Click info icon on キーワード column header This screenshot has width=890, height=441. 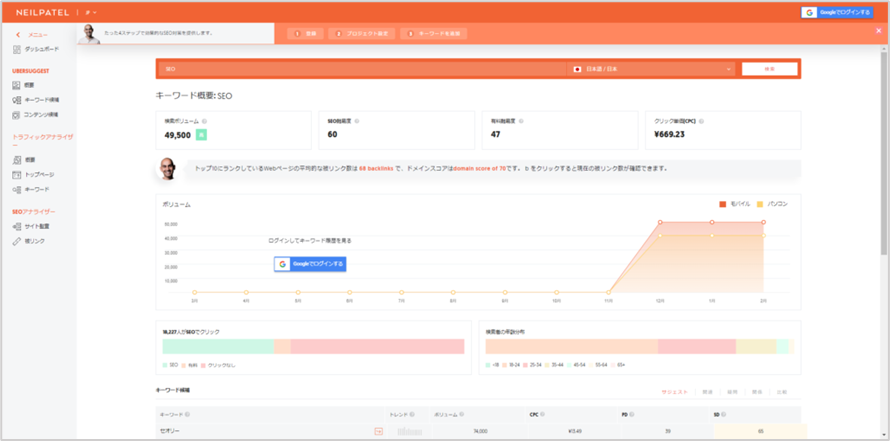click(187, 414)
